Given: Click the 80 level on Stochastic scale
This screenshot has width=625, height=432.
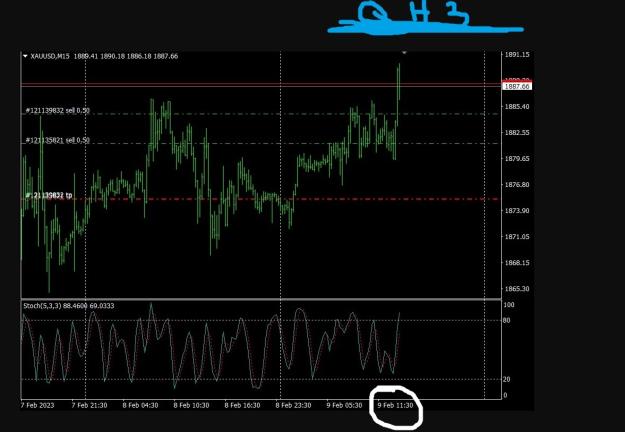Looking at the screenshot, I should pos(507,320).
